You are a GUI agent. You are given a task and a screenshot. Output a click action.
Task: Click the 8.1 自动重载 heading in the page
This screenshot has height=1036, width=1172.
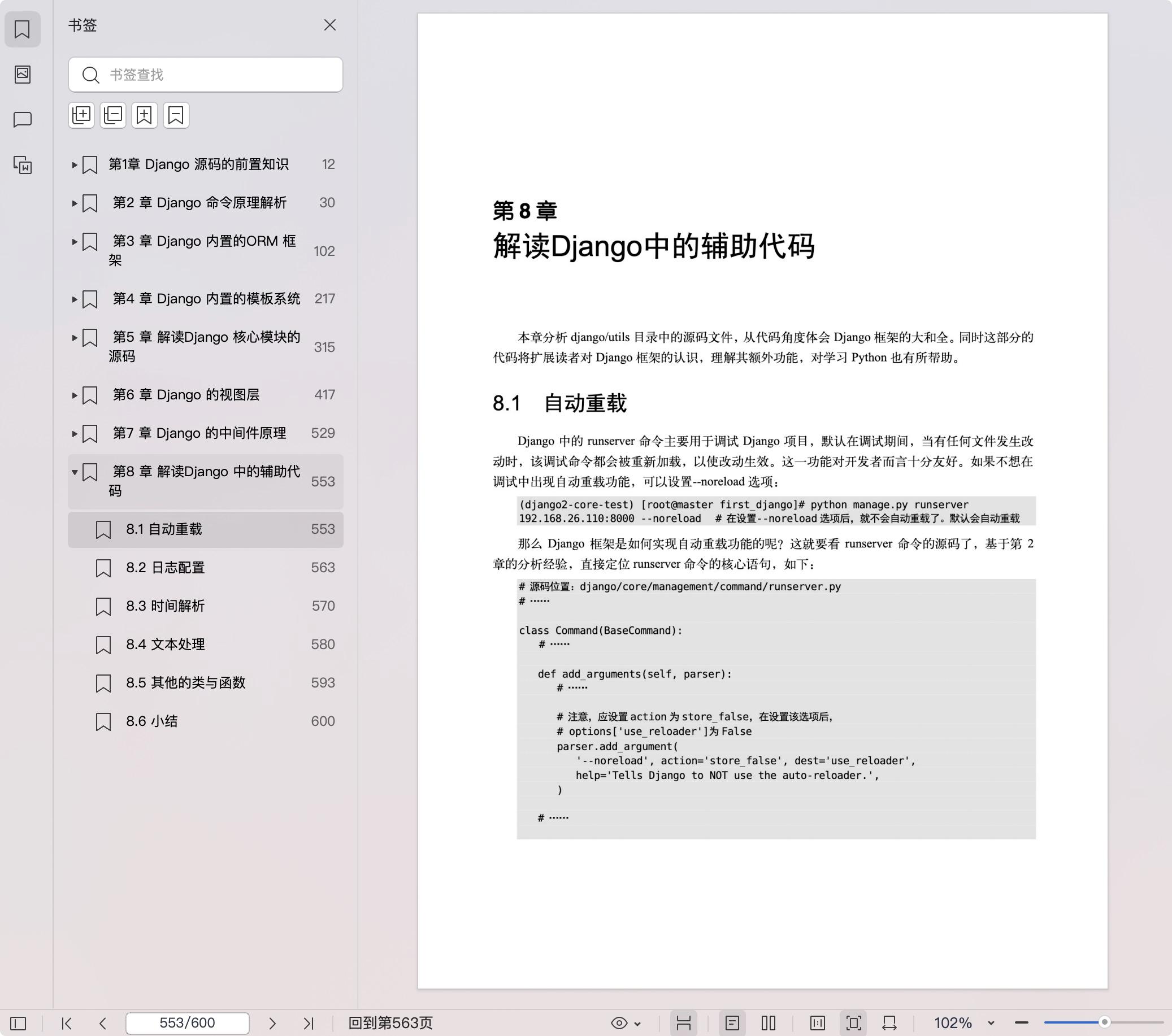click(x=559, y=404)
